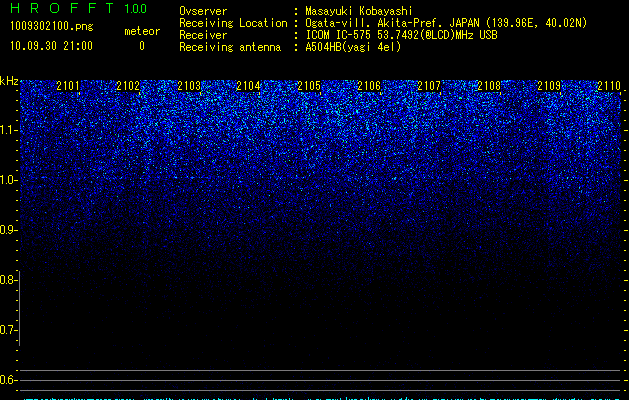Click the kHz axis unit label
The height and width of the screenshot is (400, 629).
[9, 81]
